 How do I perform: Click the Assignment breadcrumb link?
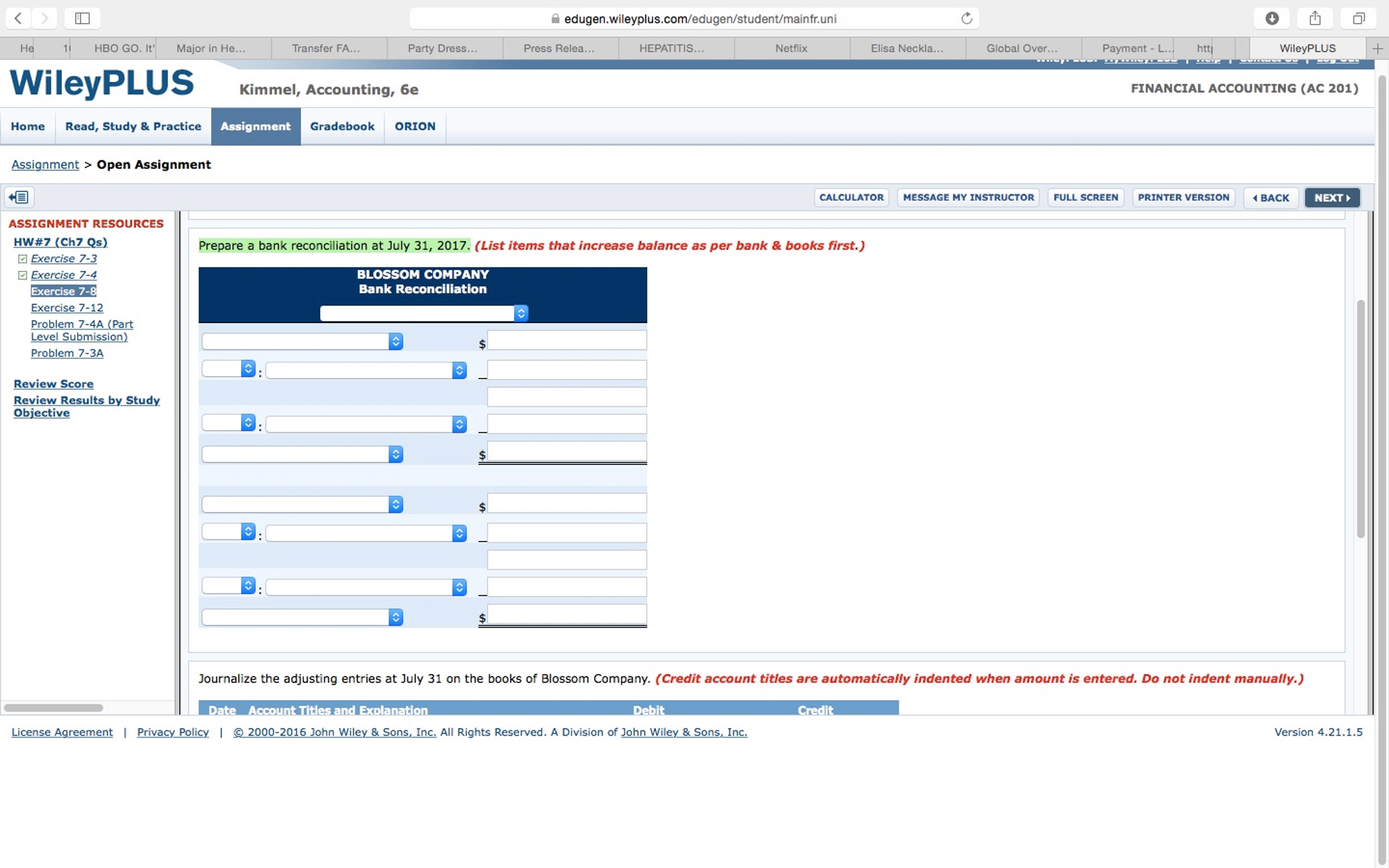pos(45,164)
